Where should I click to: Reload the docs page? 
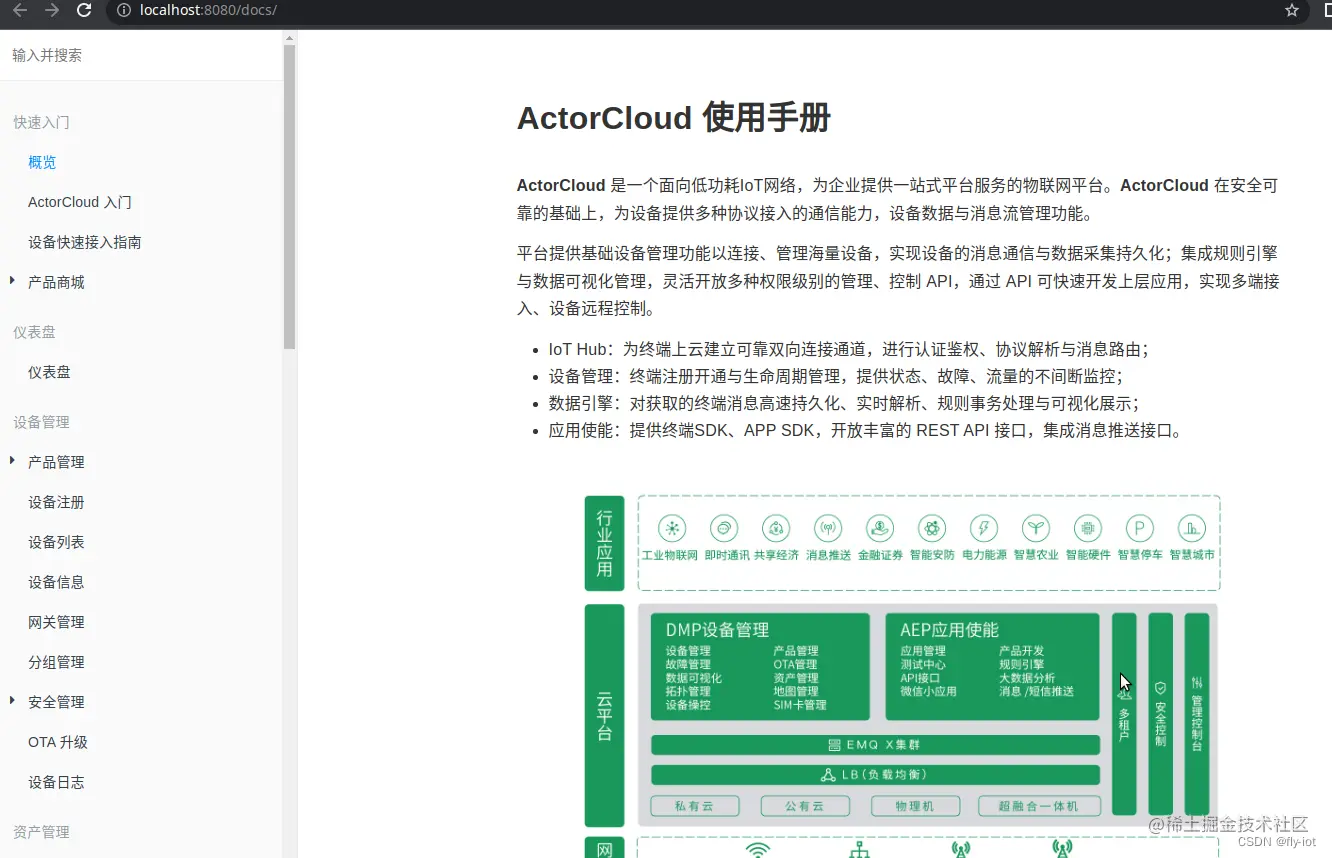pos(84,10)
